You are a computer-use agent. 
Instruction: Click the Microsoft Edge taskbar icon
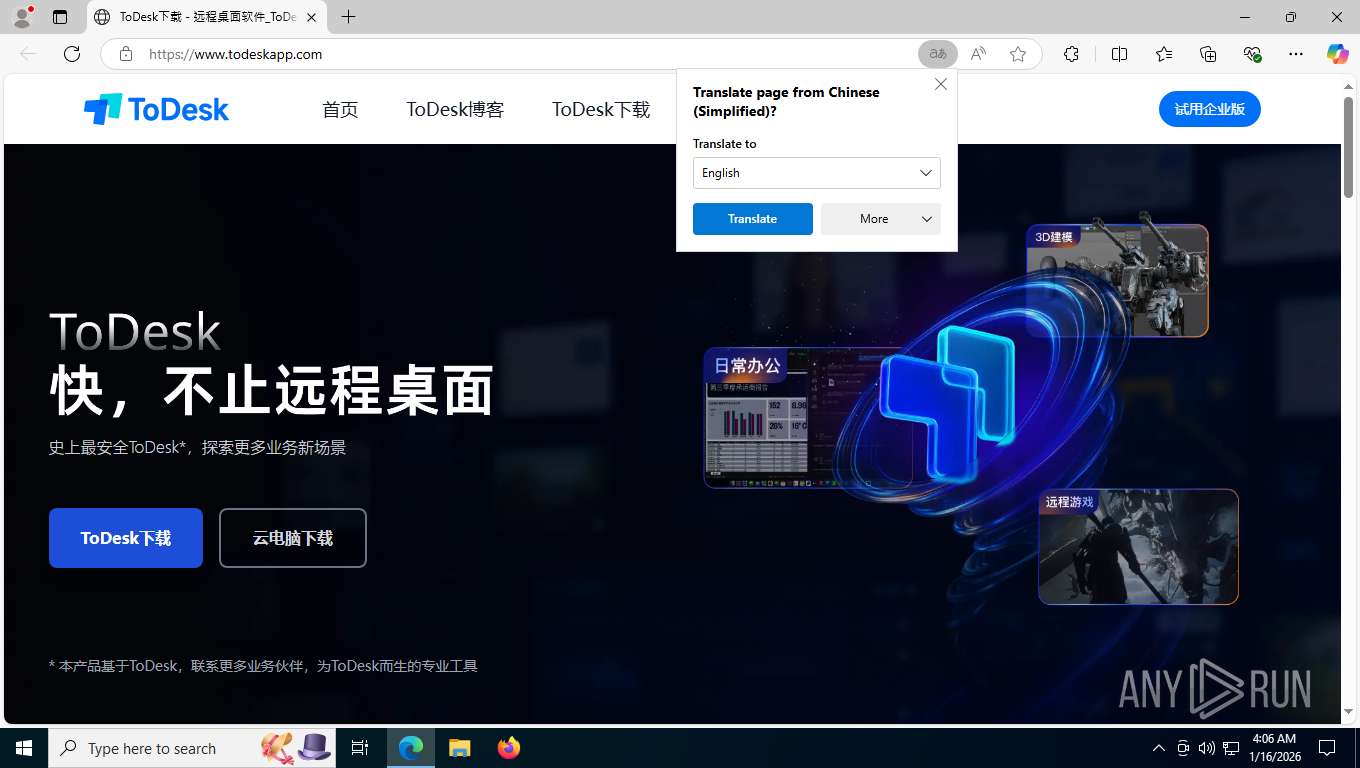[x=411, y=748]
